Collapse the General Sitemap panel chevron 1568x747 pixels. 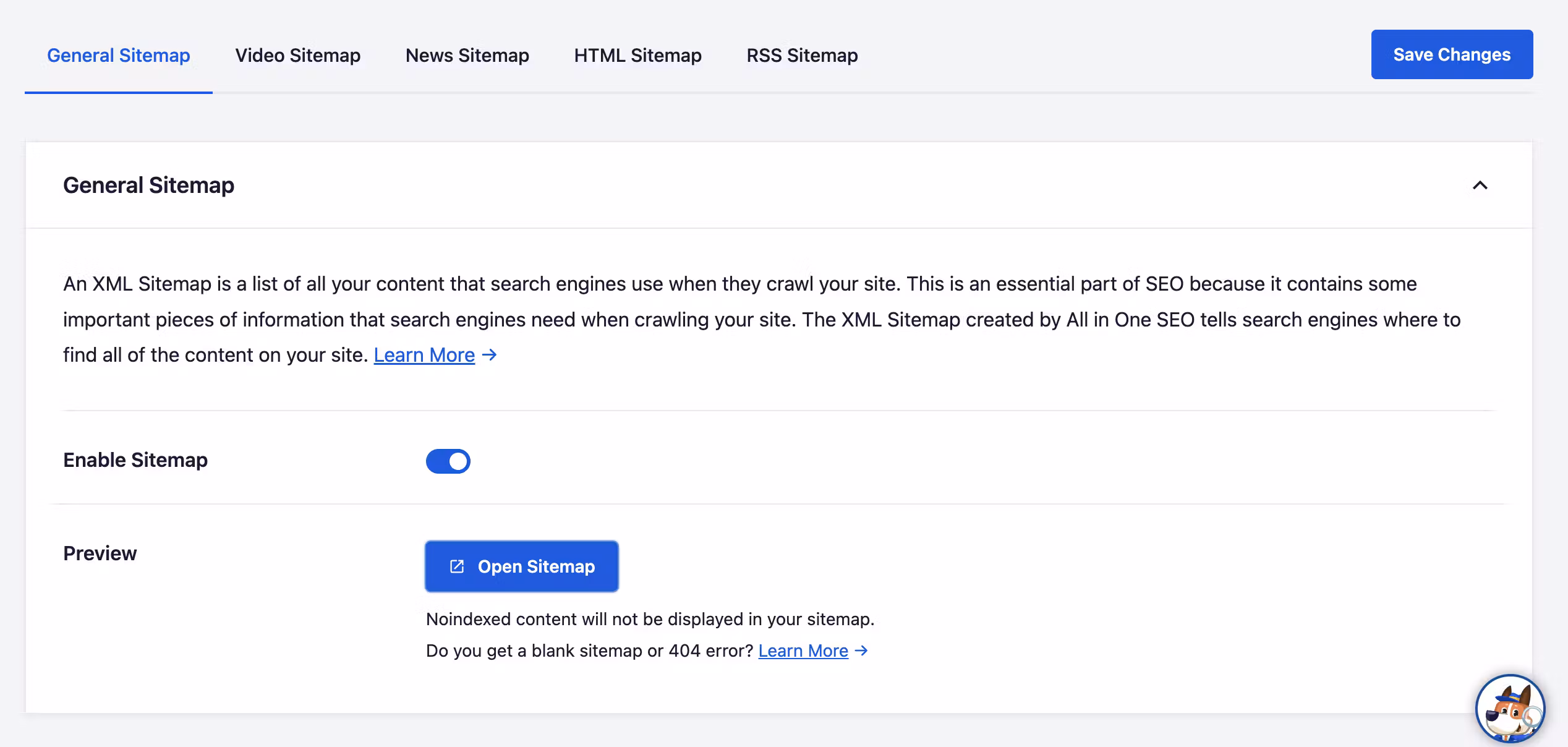pos(1480,186)
